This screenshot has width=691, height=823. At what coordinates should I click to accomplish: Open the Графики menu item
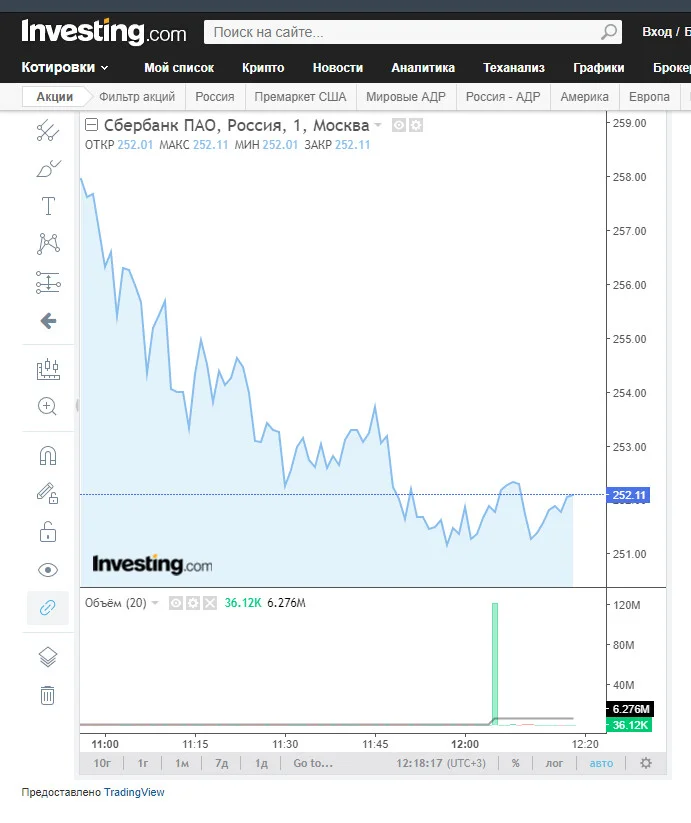tap(599, 68)
